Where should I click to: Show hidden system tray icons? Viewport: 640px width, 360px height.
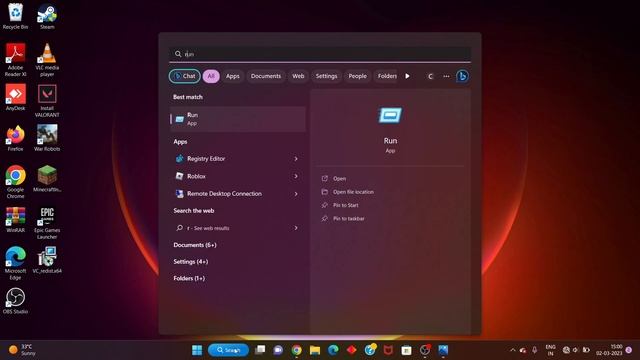click(x=513, y=350)
